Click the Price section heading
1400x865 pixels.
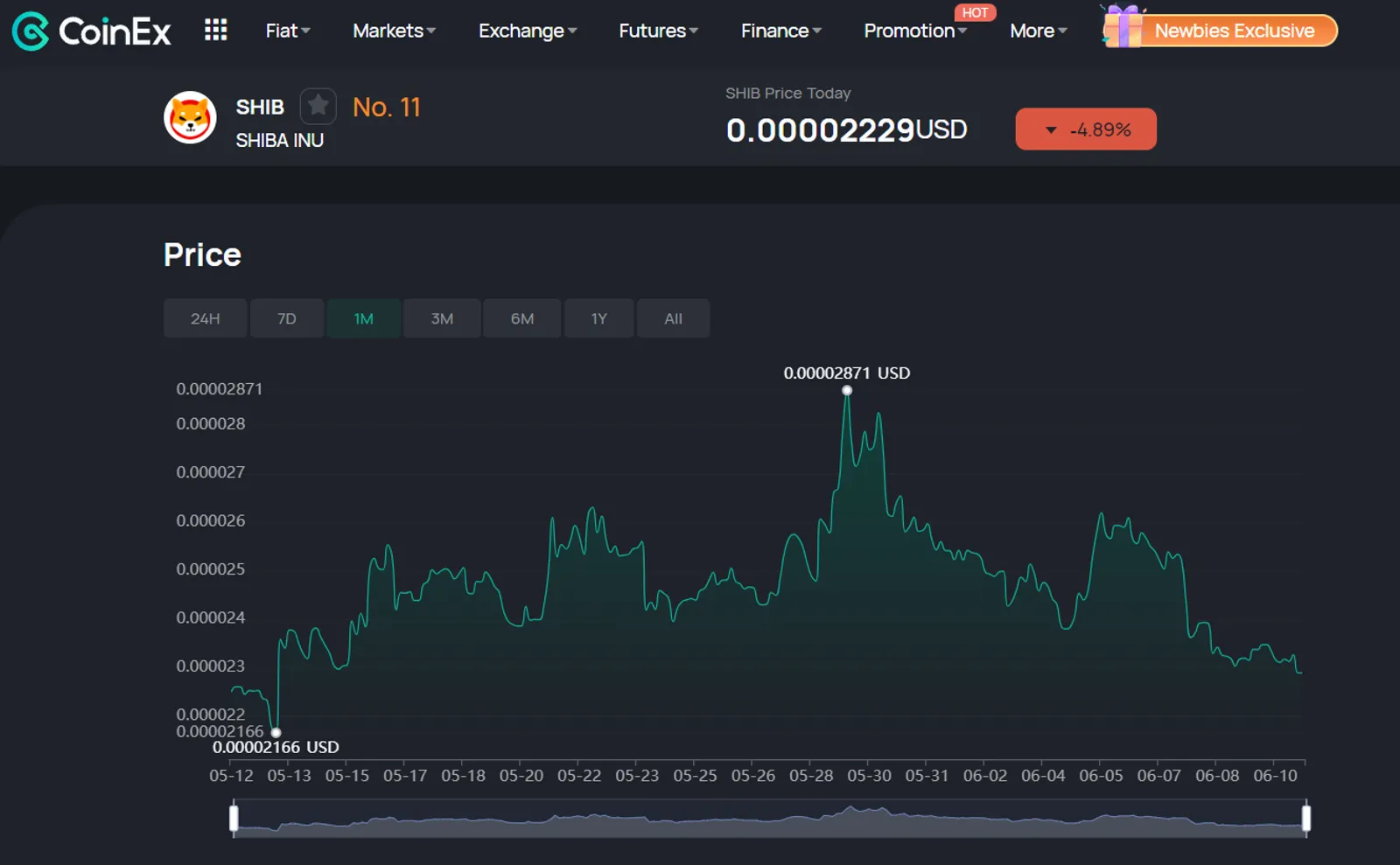click(202, 255)
